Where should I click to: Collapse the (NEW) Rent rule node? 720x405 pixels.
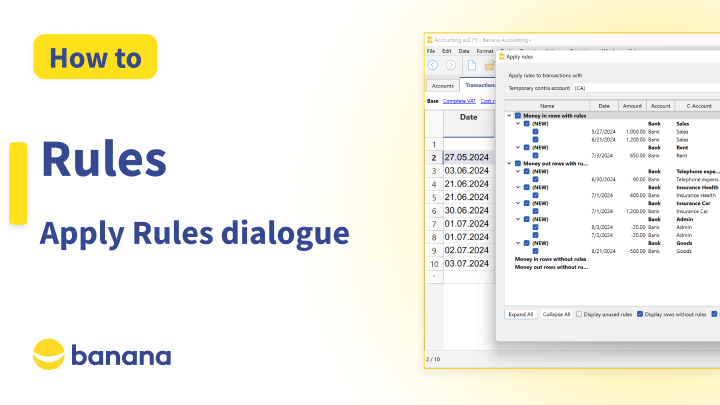click(518, 147)
